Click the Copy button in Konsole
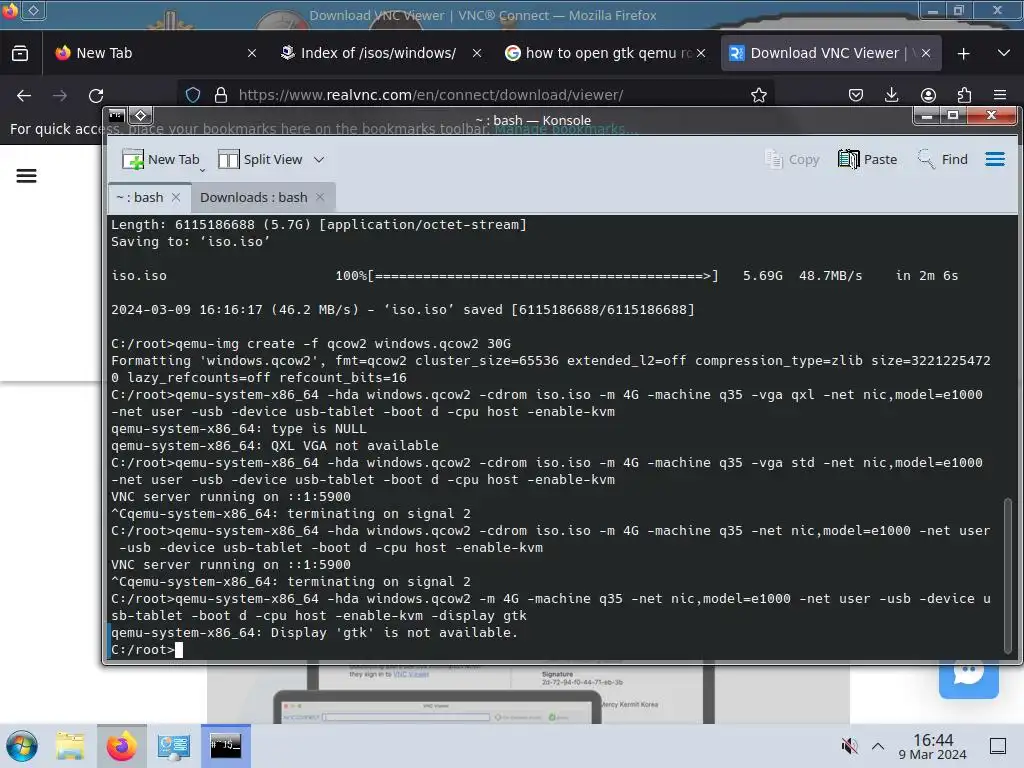1024x768 pixels. coord(792,159)
